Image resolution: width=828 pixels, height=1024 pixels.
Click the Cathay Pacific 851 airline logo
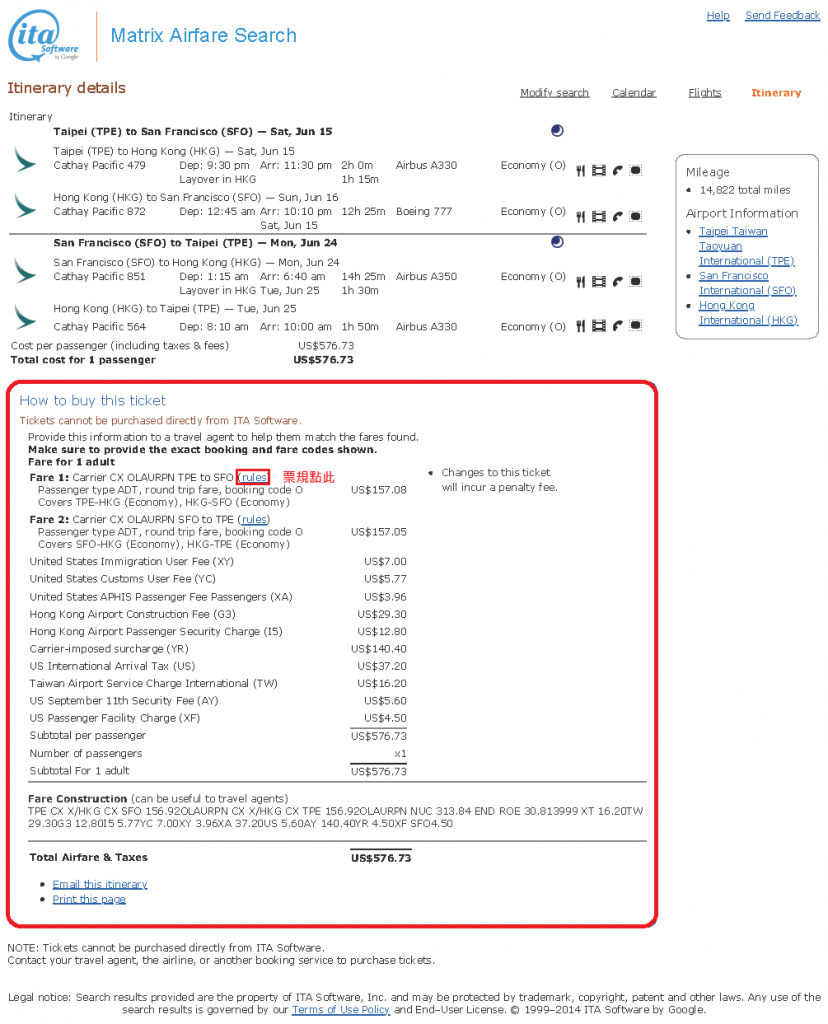[25, 271]
